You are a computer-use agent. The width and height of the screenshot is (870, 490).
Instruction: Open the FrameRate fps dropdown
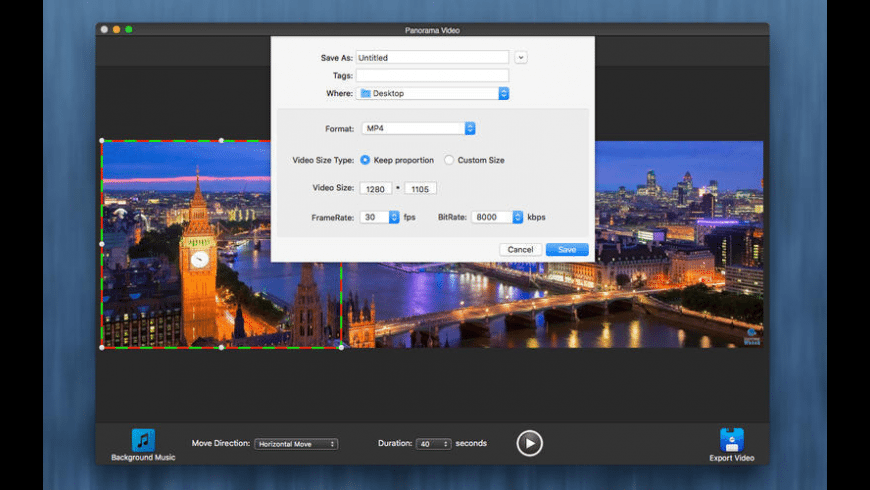coord(380,217)
